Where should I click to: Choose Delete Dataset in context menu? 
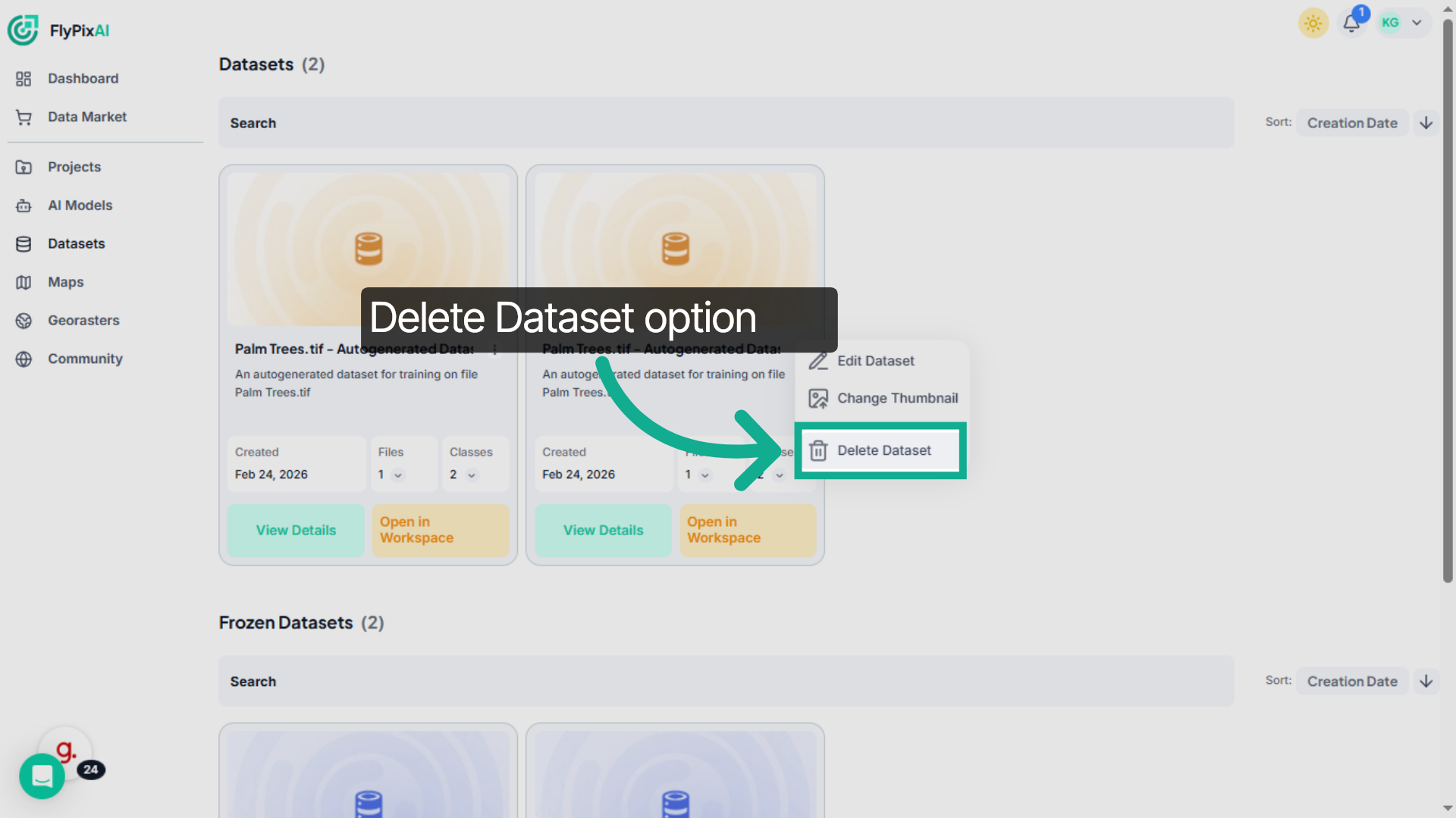880,451
